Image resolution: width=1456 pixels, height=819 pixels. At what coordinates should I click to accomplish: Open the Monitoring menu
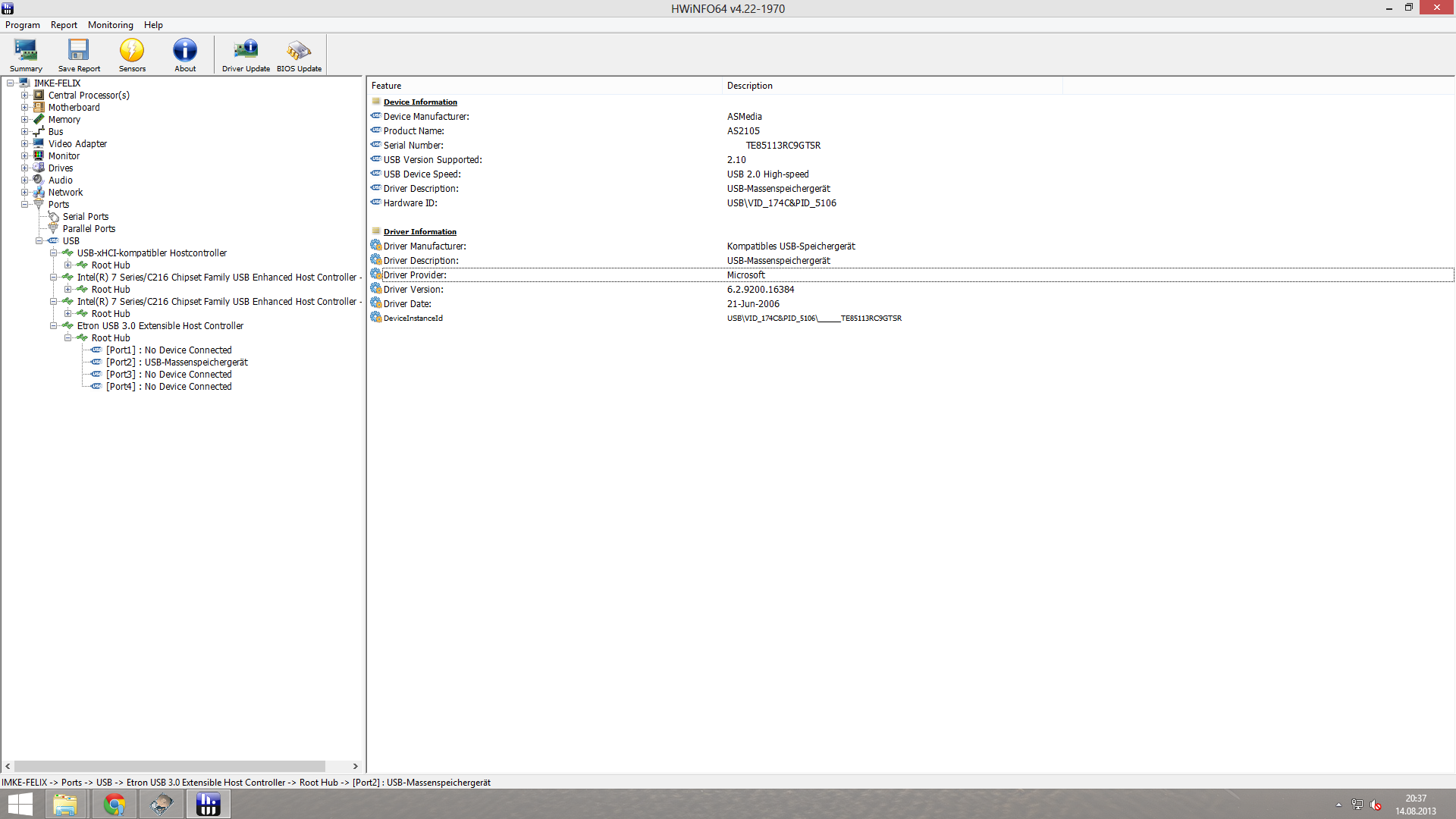click(110, 25)
